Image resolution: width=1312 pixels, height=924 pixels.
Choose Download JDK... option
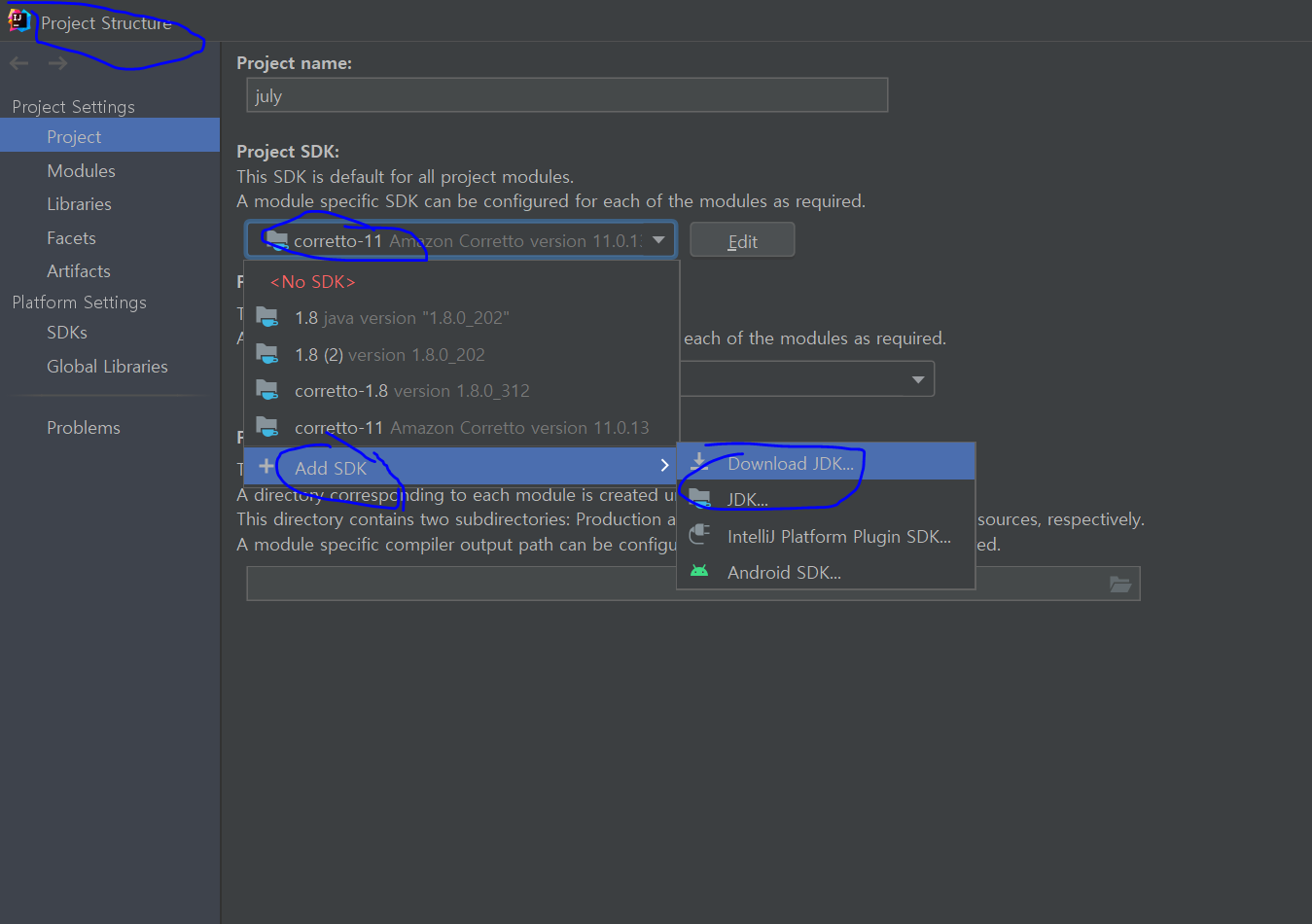(826, 463)
